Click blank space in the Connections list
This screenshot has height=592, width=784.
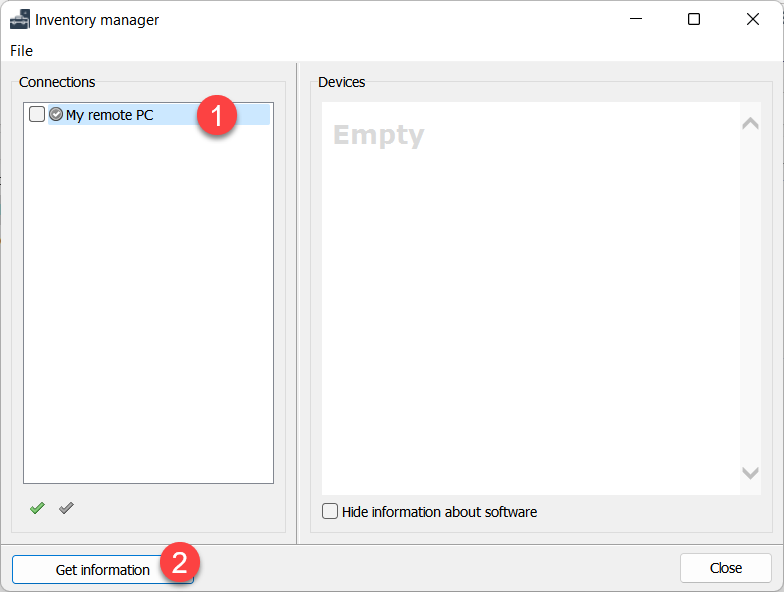(148, 300)
